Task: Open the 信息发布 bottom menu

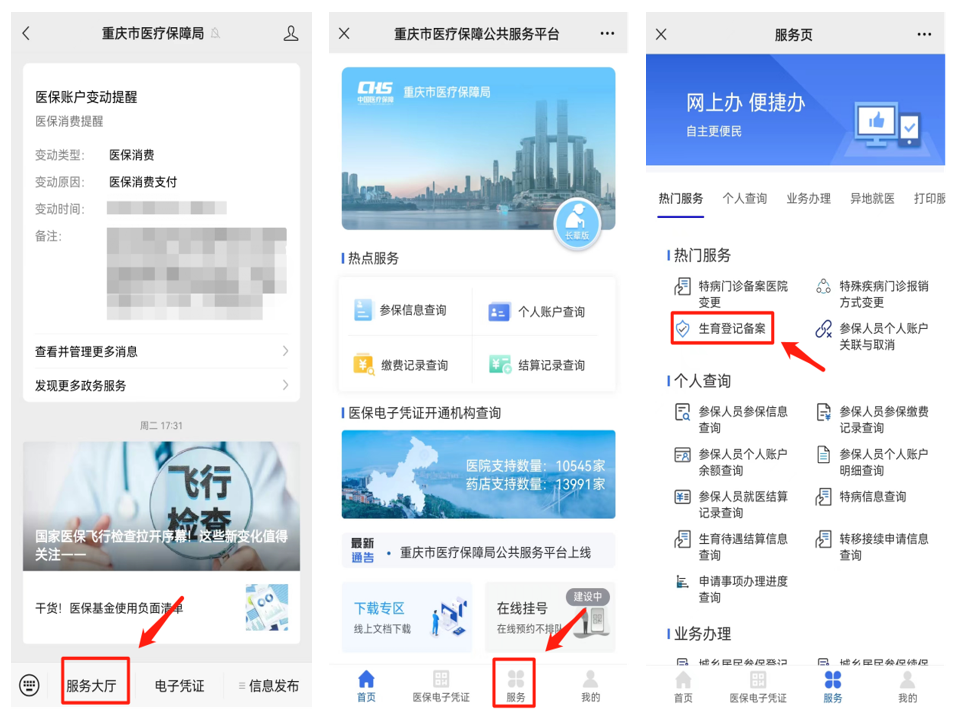Action: 269,685
